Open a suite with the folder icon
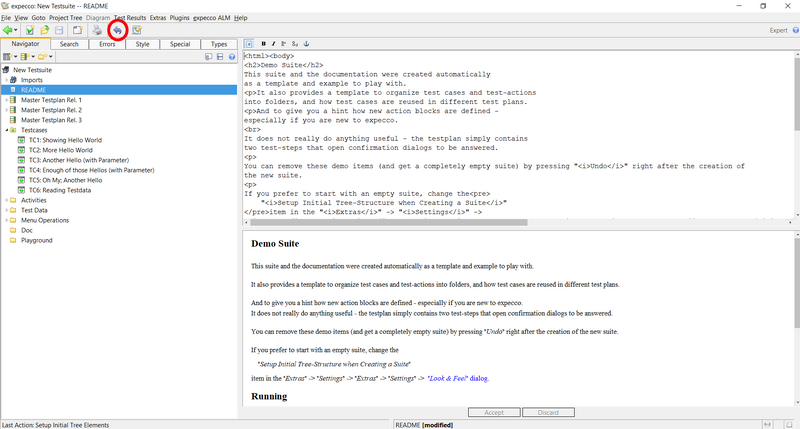 [45, 31]
